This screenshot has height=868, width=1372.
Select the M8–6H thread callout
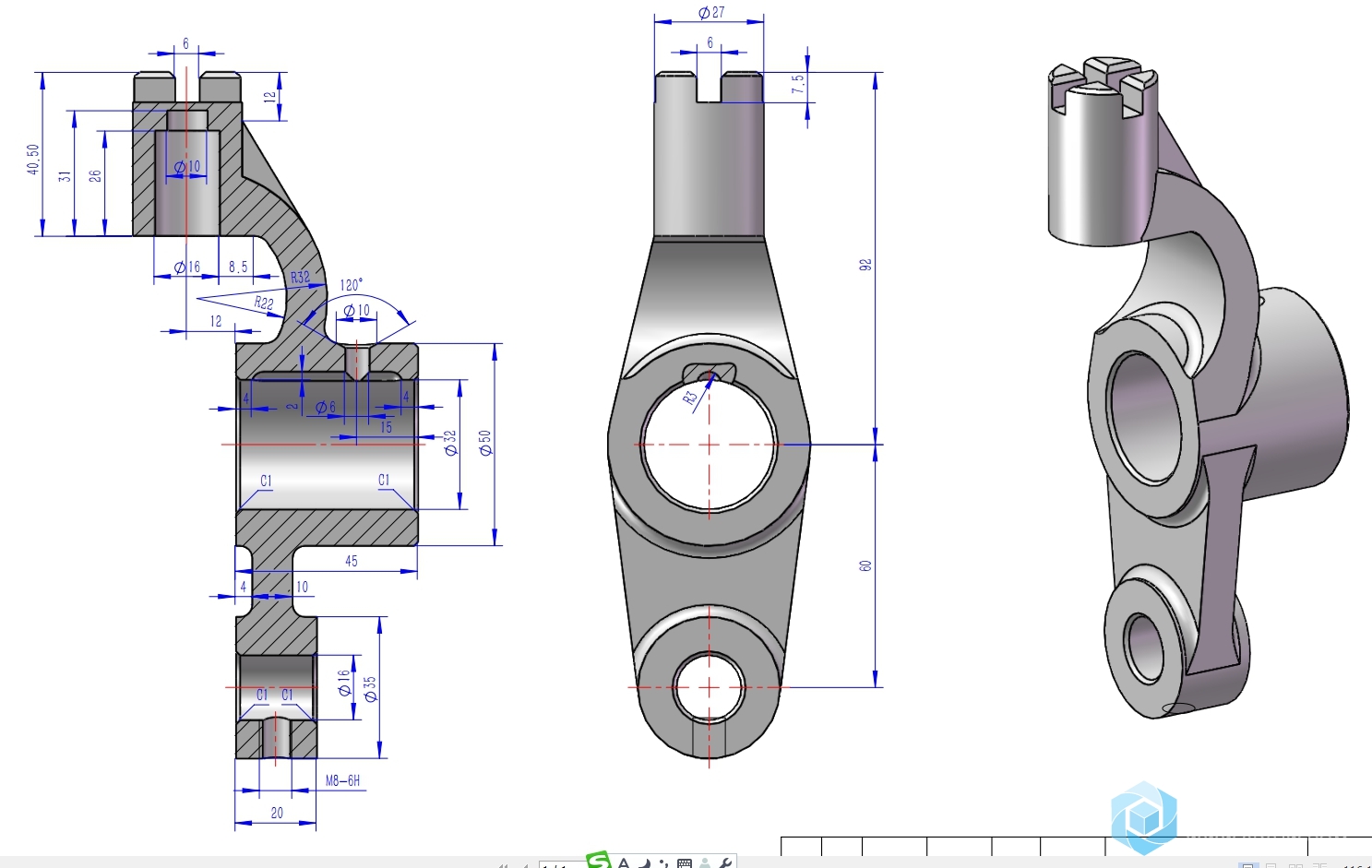[343, 780]
